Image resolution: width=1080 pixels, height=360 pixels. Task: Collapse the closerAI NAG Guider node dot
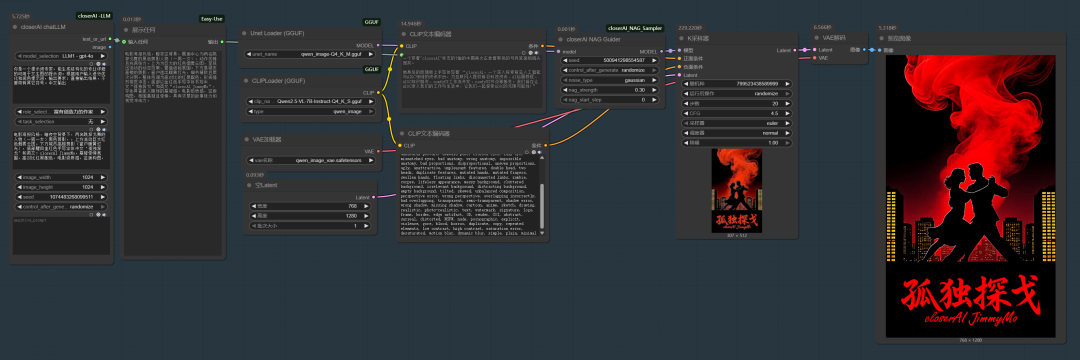[561, 39]
